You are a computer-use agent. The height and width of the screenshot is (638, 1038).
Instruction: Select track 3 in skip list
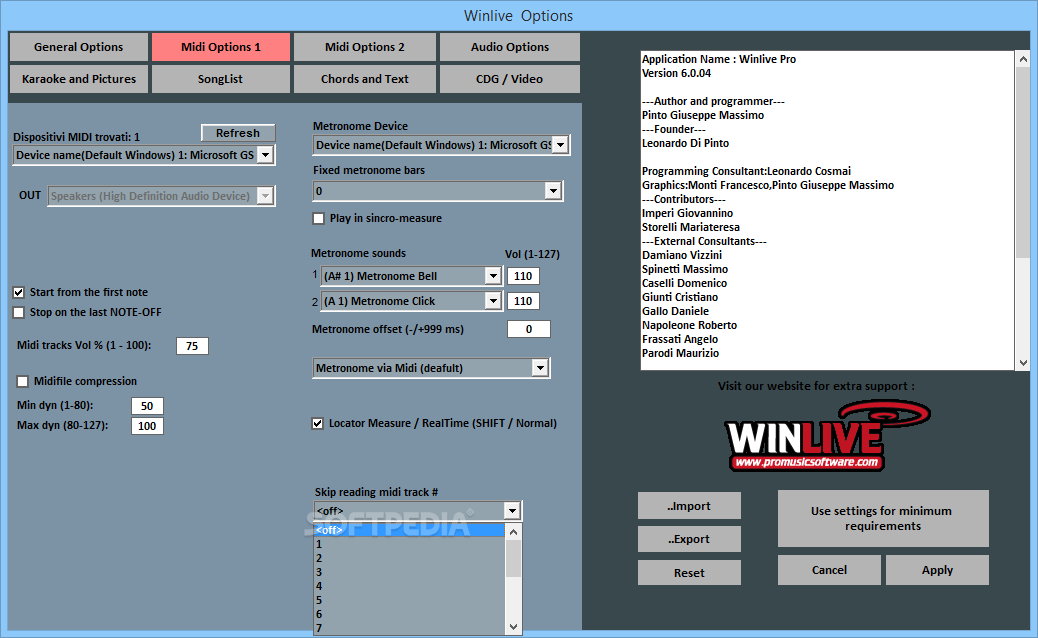pos(409,572)
